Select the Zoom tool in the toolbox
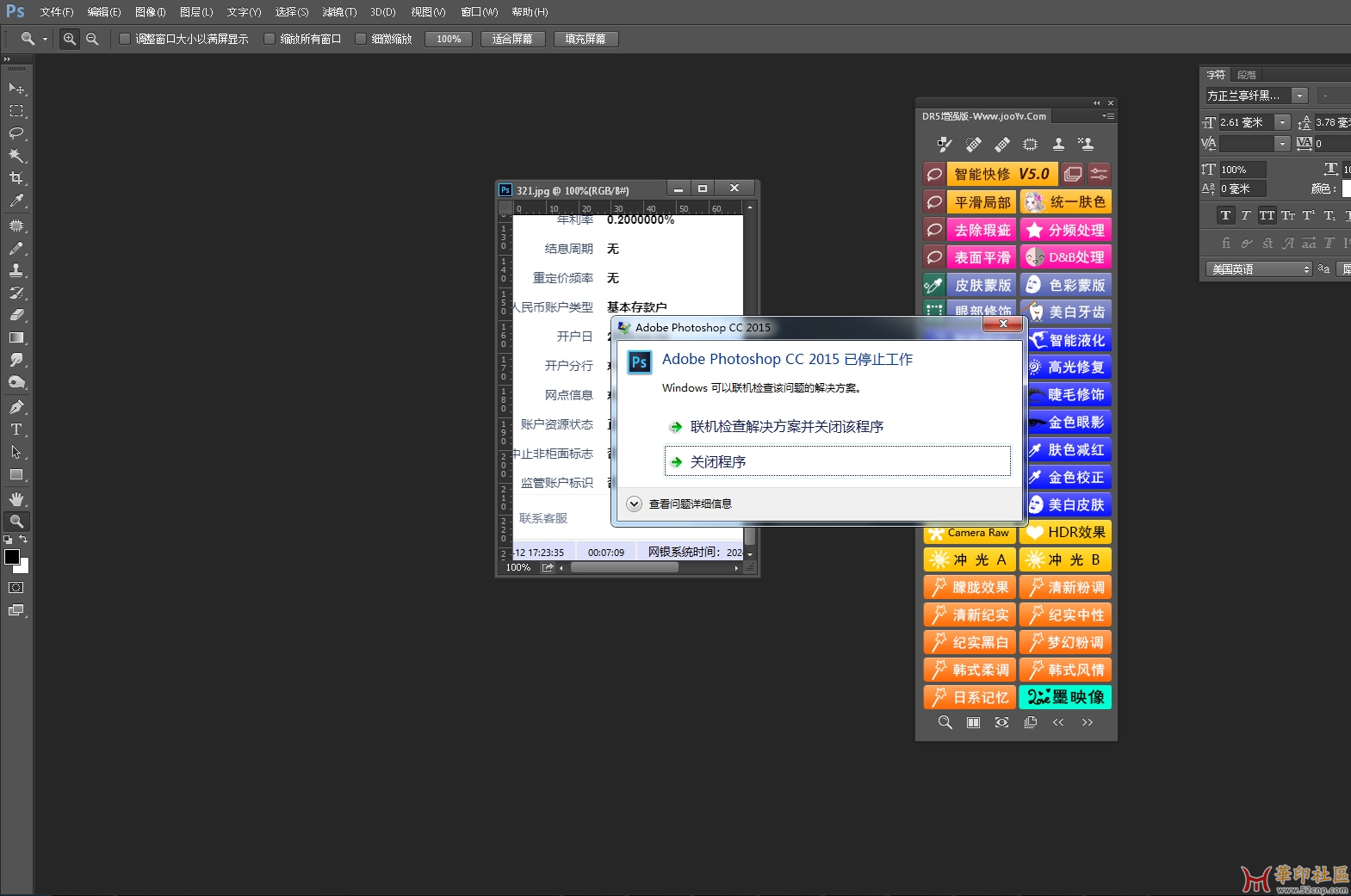Image resolution: width=1351 pixels, height=896 pixels. click(16, 522)
